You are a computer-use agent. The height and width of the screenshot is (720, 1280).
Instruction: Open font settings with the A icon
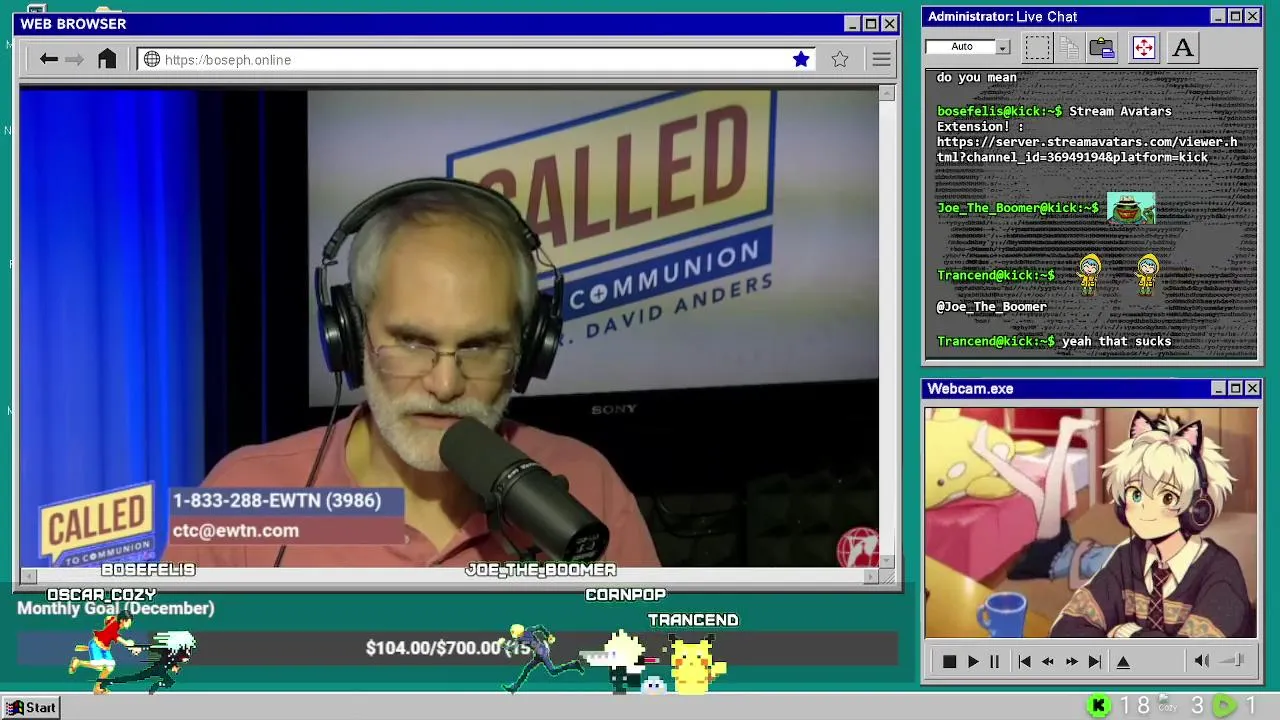pos(1182,47)
